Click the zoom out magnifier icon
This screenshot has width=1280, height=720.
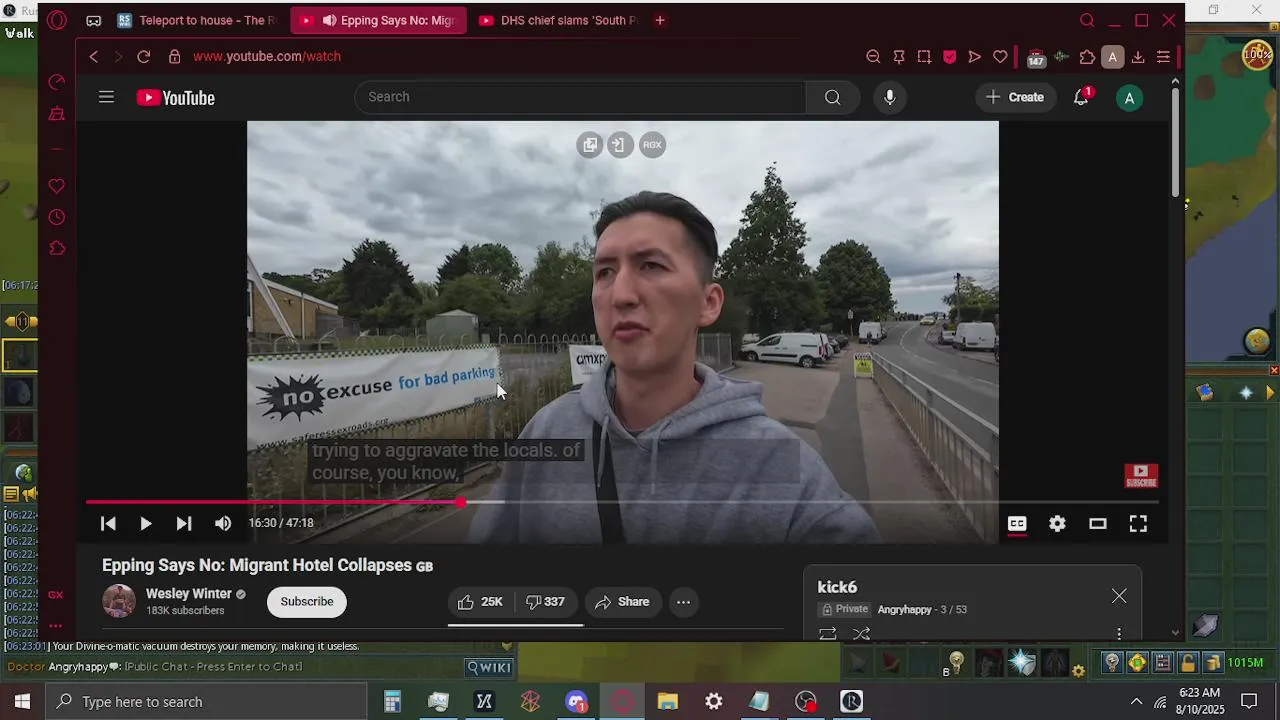pos(873,57)
